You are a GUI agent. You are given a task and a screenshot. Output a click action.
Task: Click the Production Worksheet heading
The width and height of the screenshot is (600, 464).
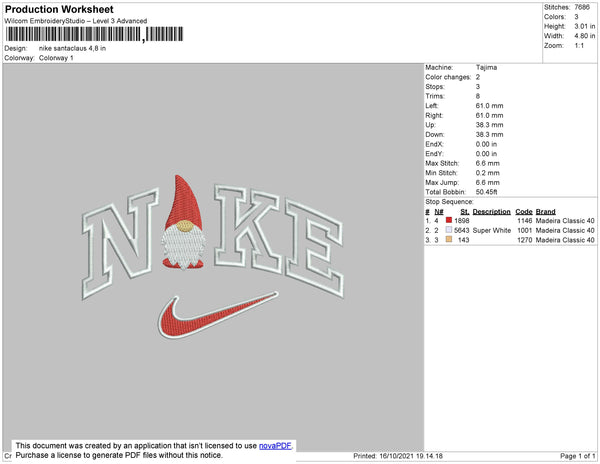point(59,10)
